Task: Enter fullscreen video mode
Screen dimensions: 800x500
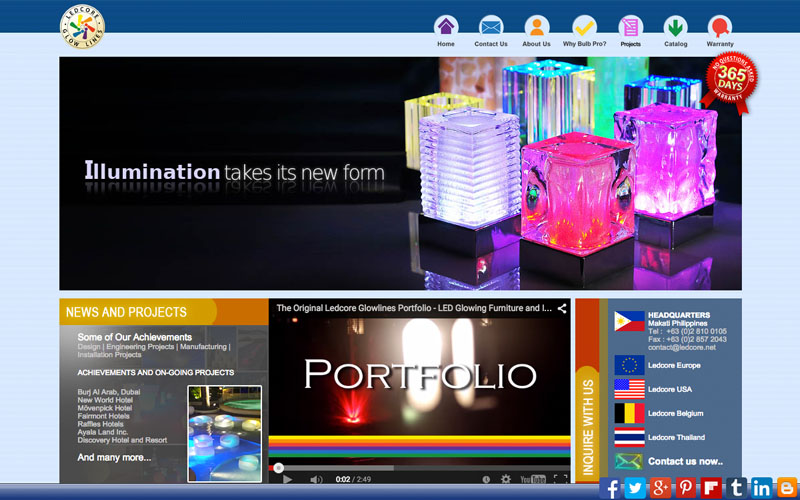Action: tap(560, 479)
